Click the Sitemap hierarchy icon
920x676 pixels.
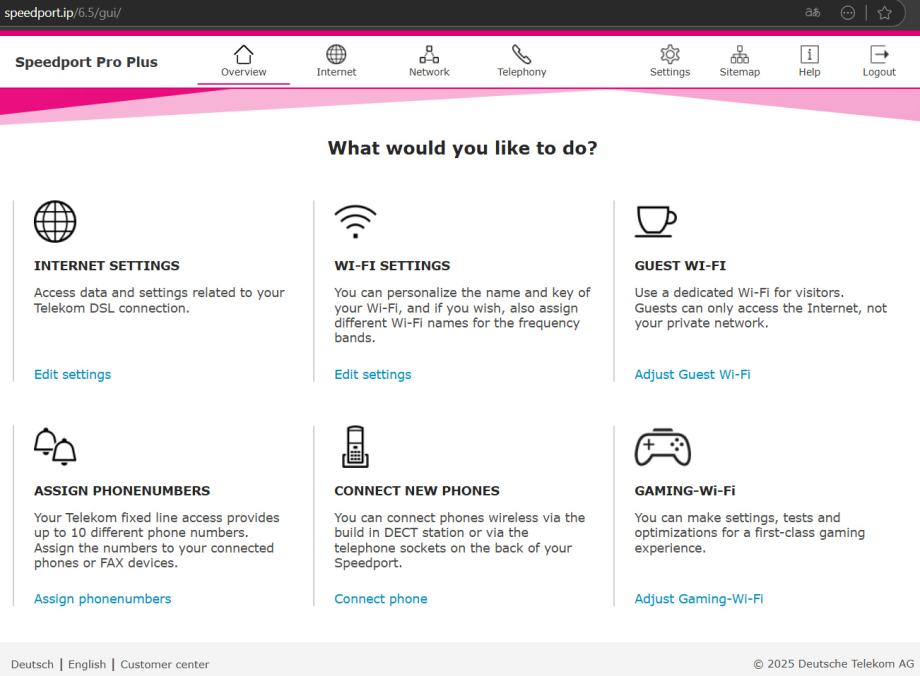[739, 54]
